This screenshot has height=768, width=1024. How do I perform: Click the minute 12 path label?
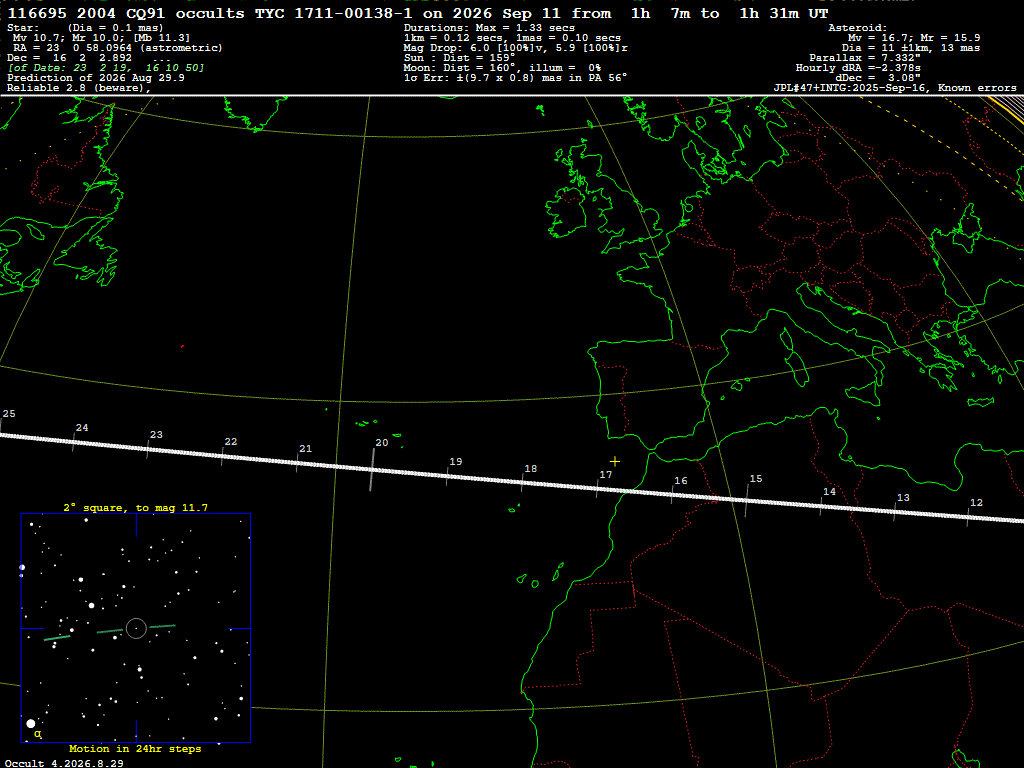(976, 503)
